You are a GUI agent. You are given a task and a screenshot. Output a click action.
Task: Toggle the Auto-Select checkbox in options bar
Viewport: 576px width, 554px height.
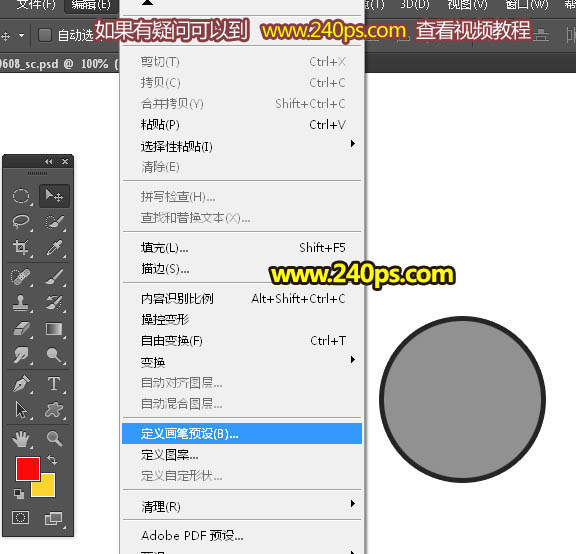[45, 35]
